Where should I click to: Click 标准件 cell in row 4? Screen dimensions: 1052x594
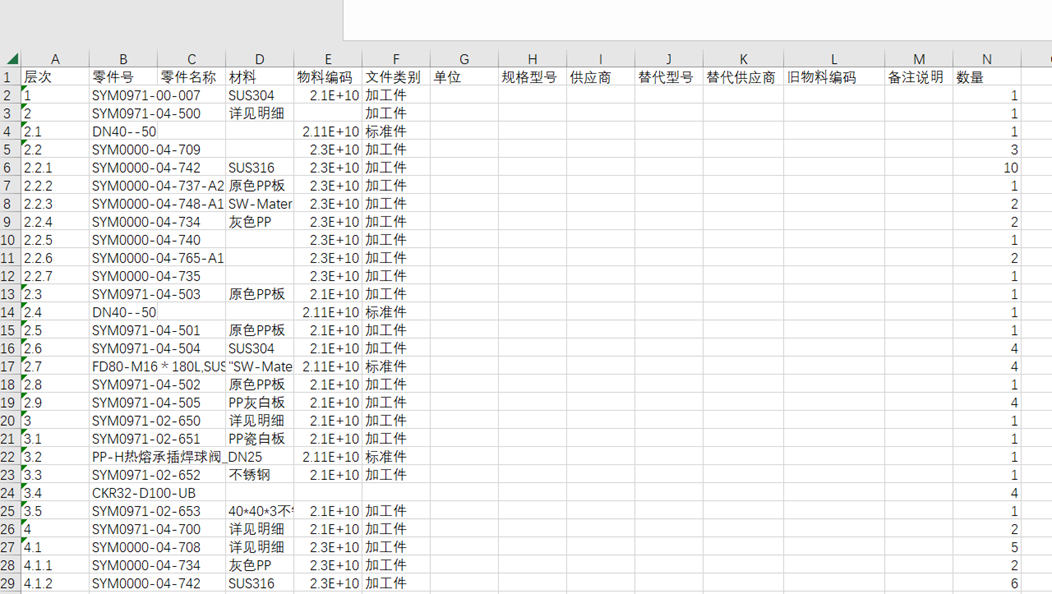click(x=396, y=132)
